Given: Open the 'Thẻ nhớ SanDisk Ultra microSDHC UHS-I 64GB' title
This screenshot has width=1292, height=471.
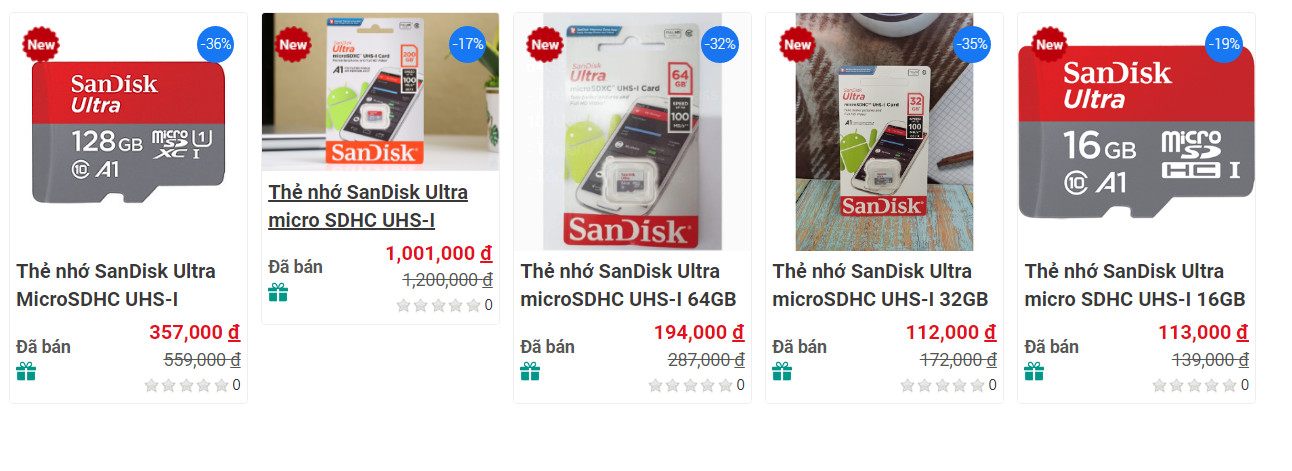Looking at the screenshot, I should [x=628, y=285].
